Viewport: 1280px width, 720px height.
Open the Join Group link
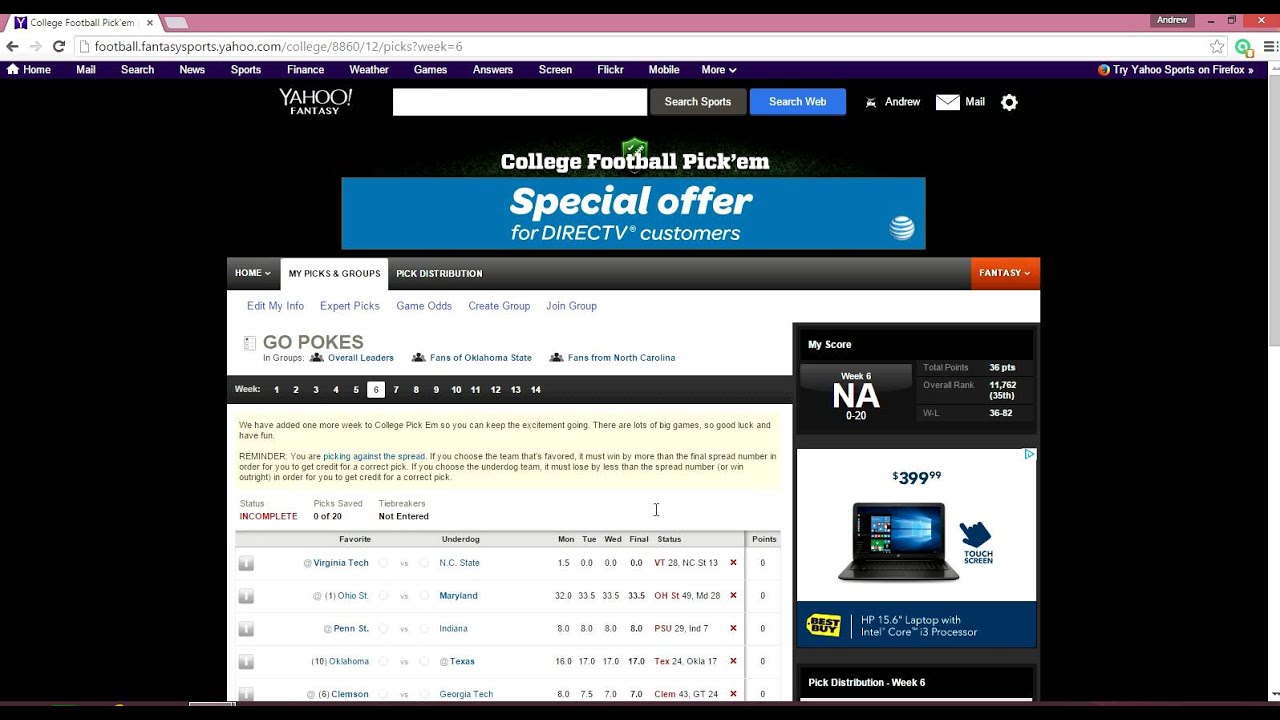coord(572,306)
